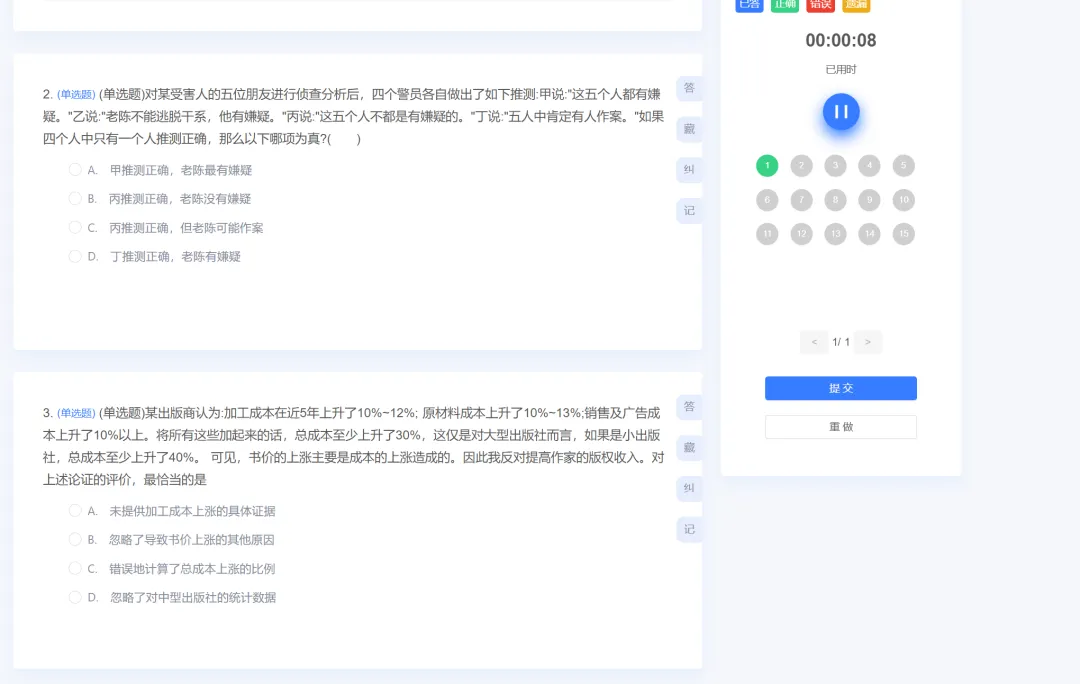Select option D '忽略了对中型出版社的统计数据'
The image size is (1080, 684).
point(75,597)
